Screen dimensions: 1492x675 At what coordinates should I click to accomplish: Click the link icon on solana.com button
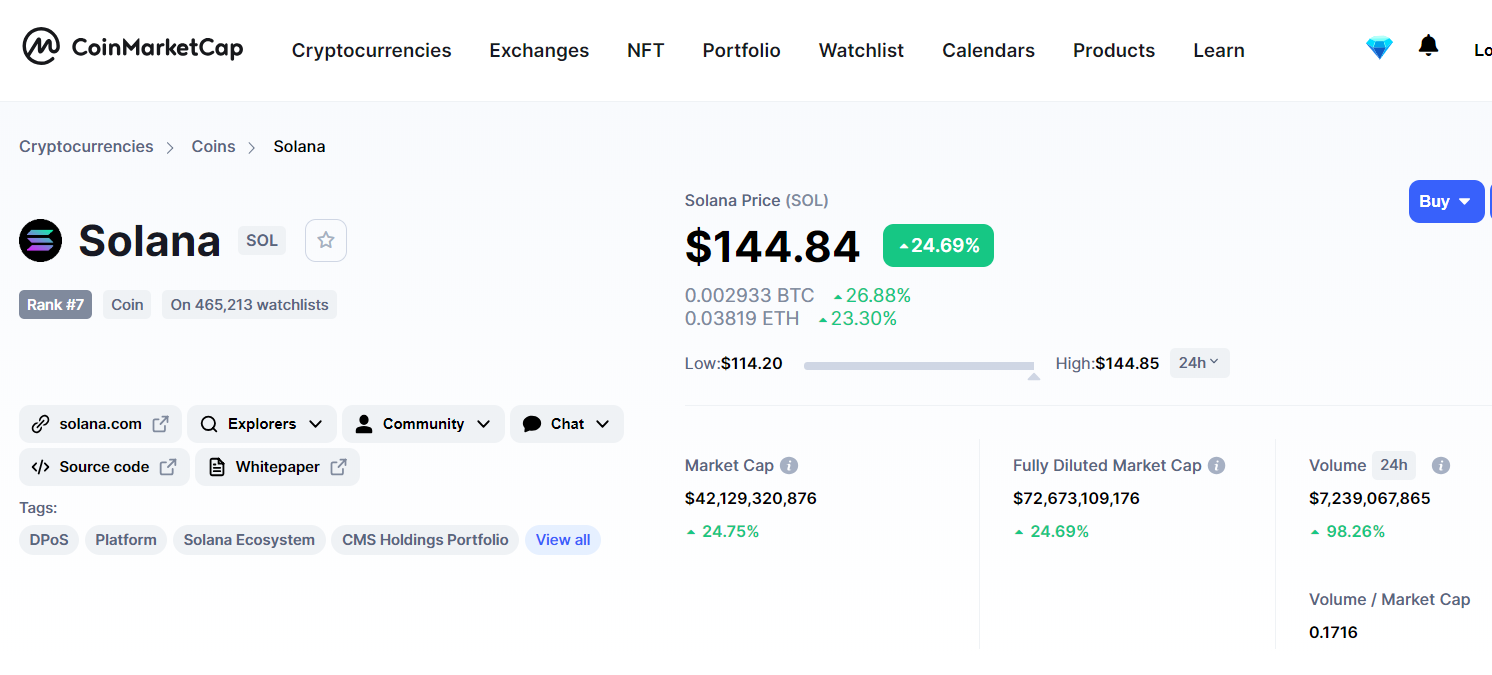point(40,424)
